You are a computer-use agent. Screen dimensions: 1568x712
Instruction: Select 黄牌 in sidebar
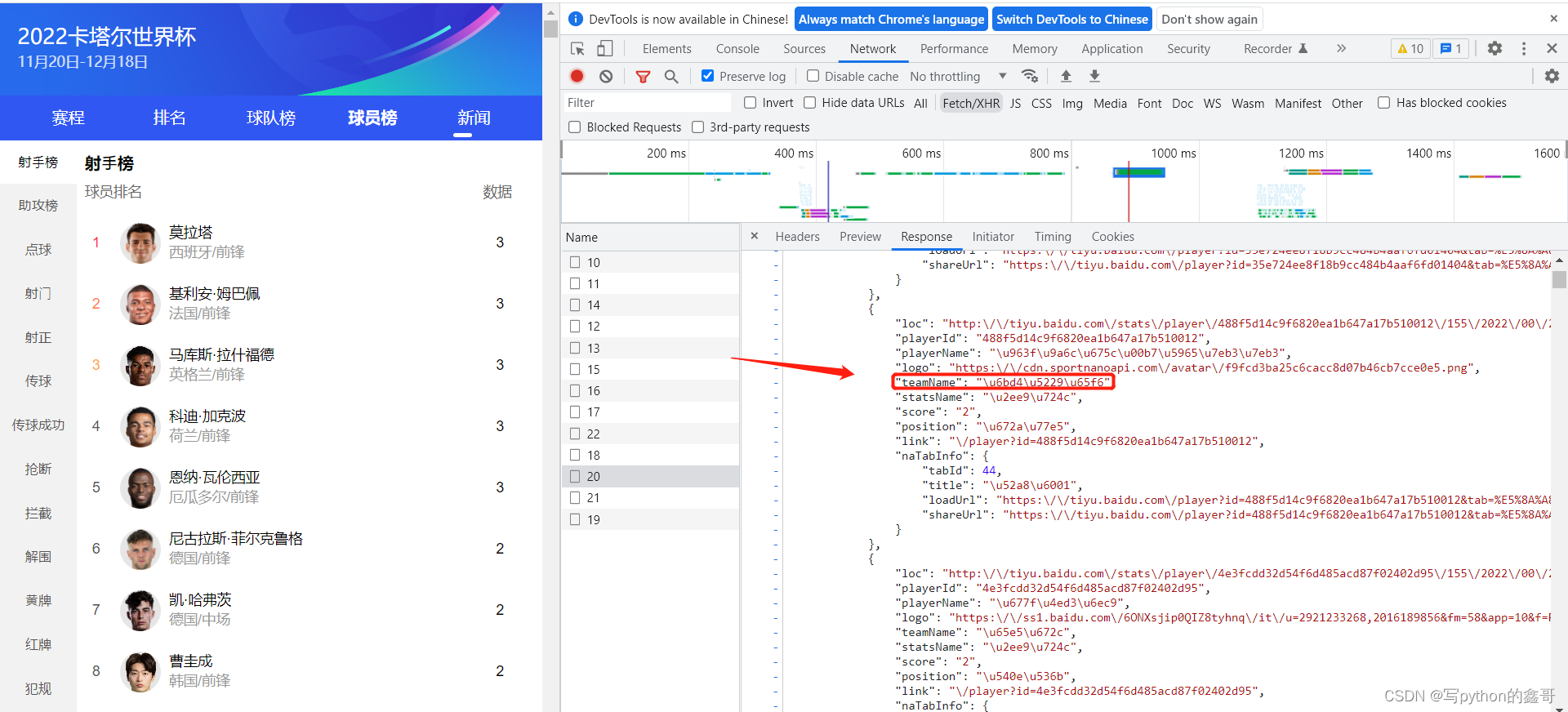click(38, 600)
